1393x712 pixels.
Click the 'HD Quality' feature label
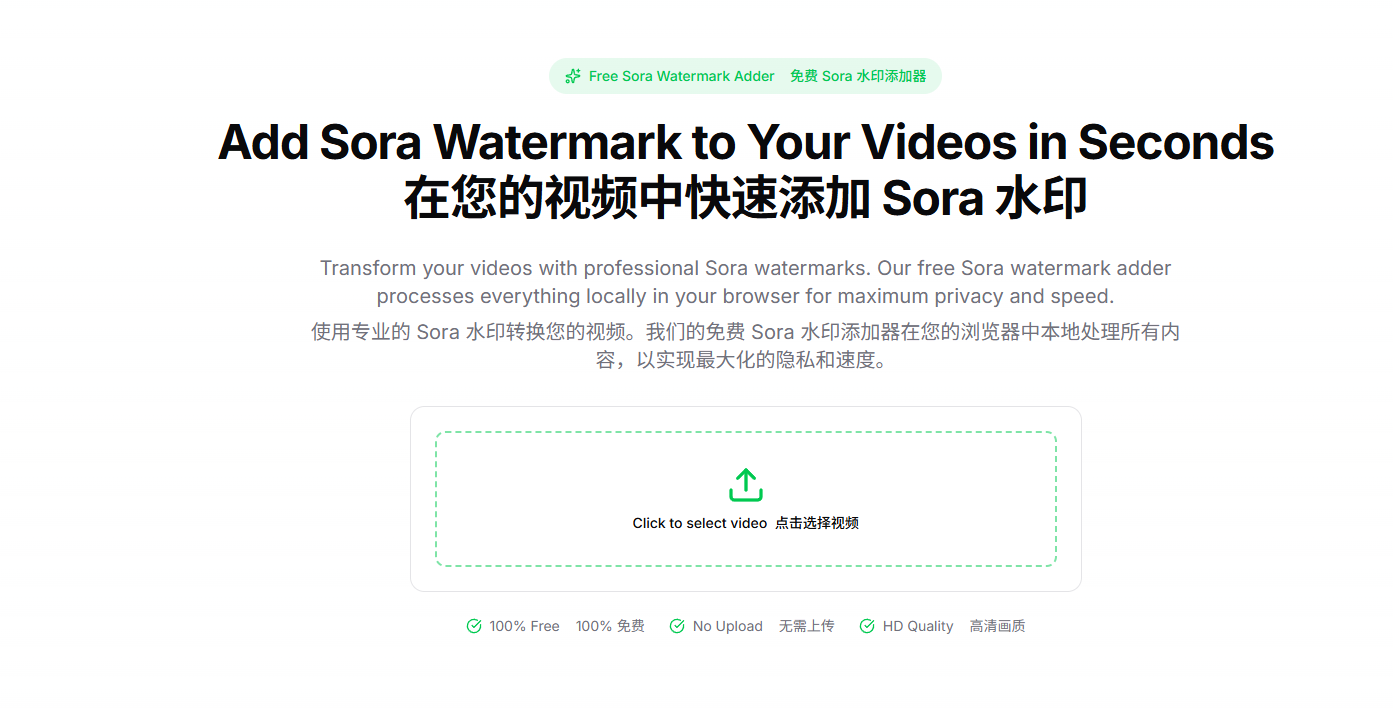point(918,626)
